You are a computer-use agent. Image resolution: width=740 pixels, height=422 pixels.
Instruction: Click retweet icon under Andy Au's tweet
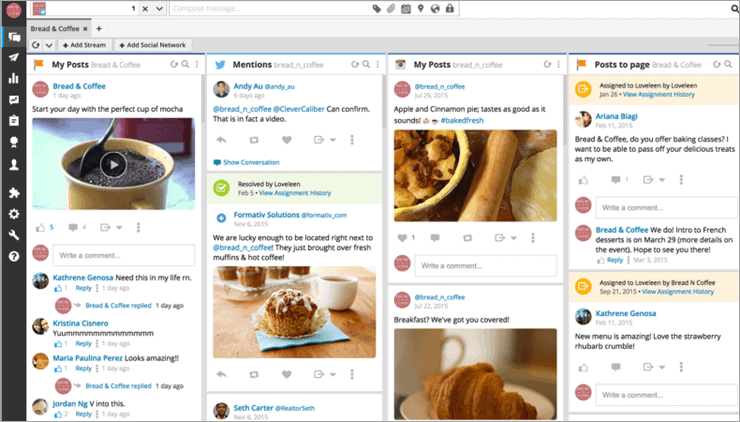[253, 141]
